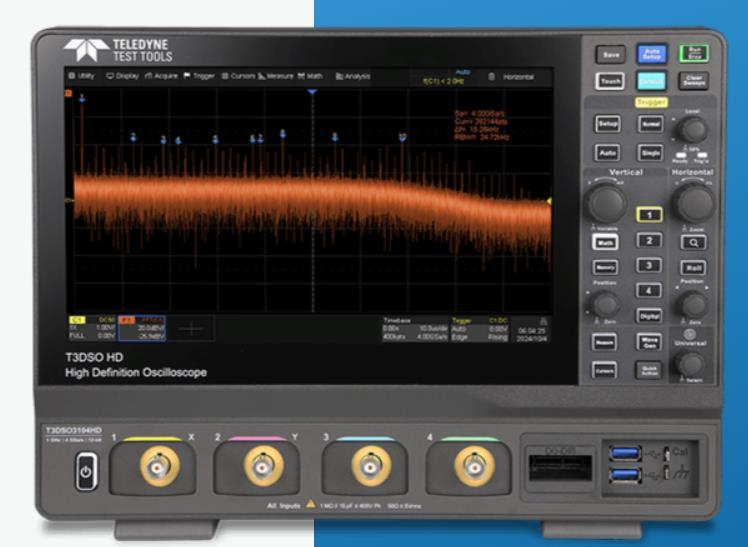This screenshot has width=748, height=547.
Task: Touch the lower front USB port
Action: pyautogui.click(x=624, y=475)
